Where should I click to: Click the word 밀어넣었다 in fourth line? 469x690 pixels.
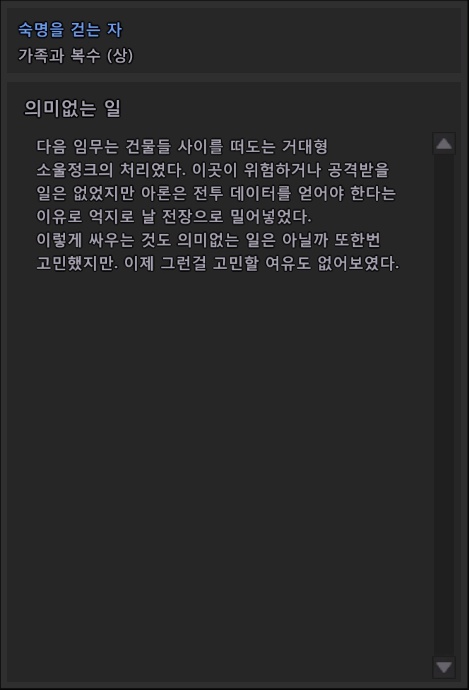tap(271, 217)
